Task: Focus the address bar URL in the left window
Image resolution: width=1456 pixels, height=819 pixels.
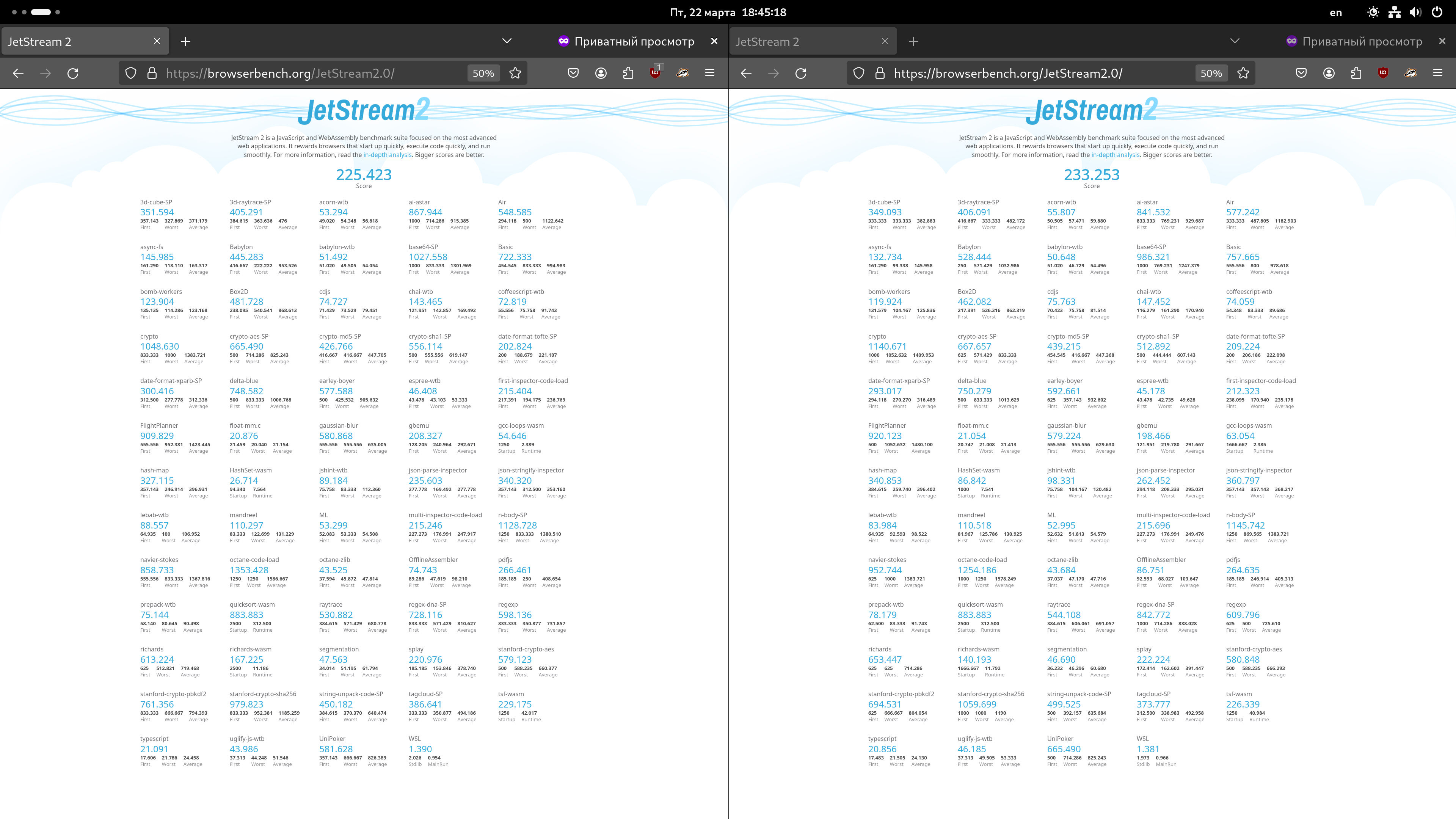Action: tap(280, 73)
